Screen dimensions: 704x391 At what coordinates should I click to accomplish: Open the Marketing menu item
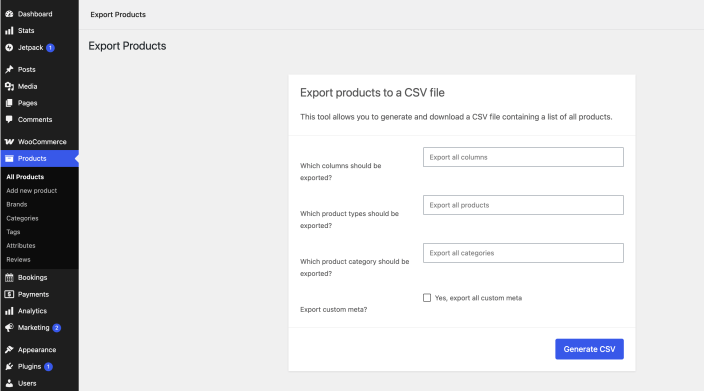click(40, 328)
